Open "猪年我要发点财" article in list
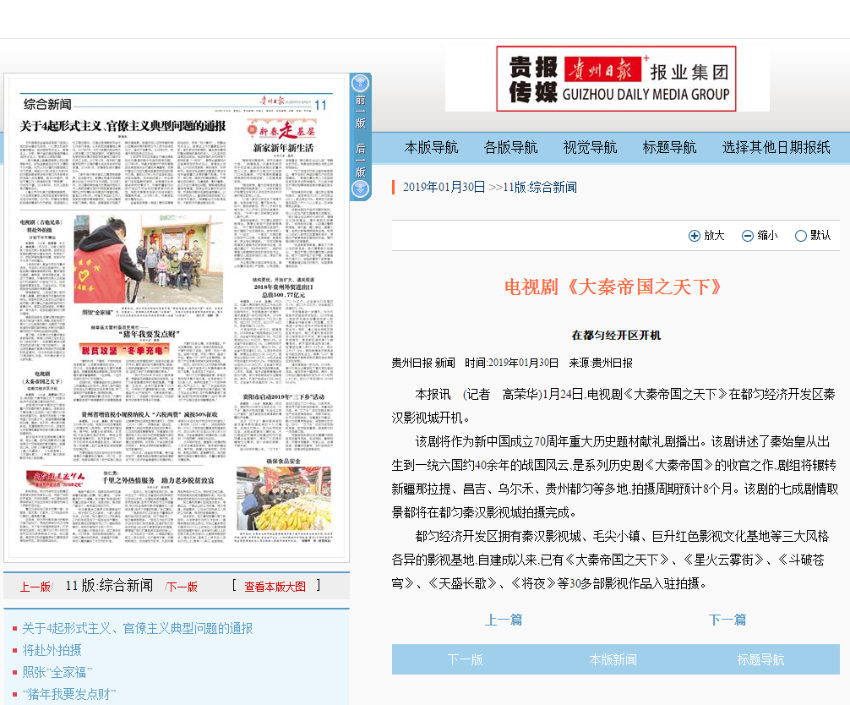This screenshot has height=705, width=850. point(69,694)
